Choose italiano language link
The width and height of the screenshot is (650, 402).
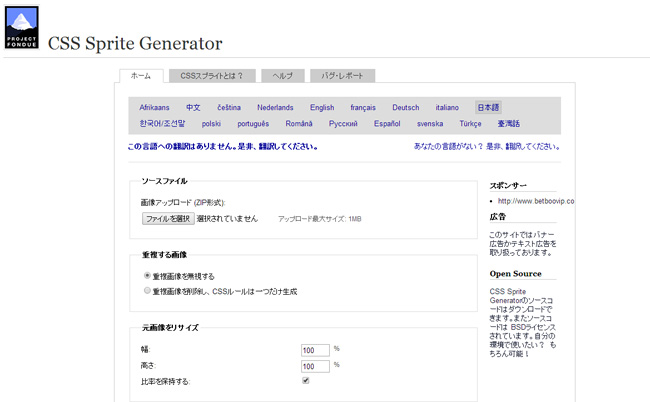447,108
